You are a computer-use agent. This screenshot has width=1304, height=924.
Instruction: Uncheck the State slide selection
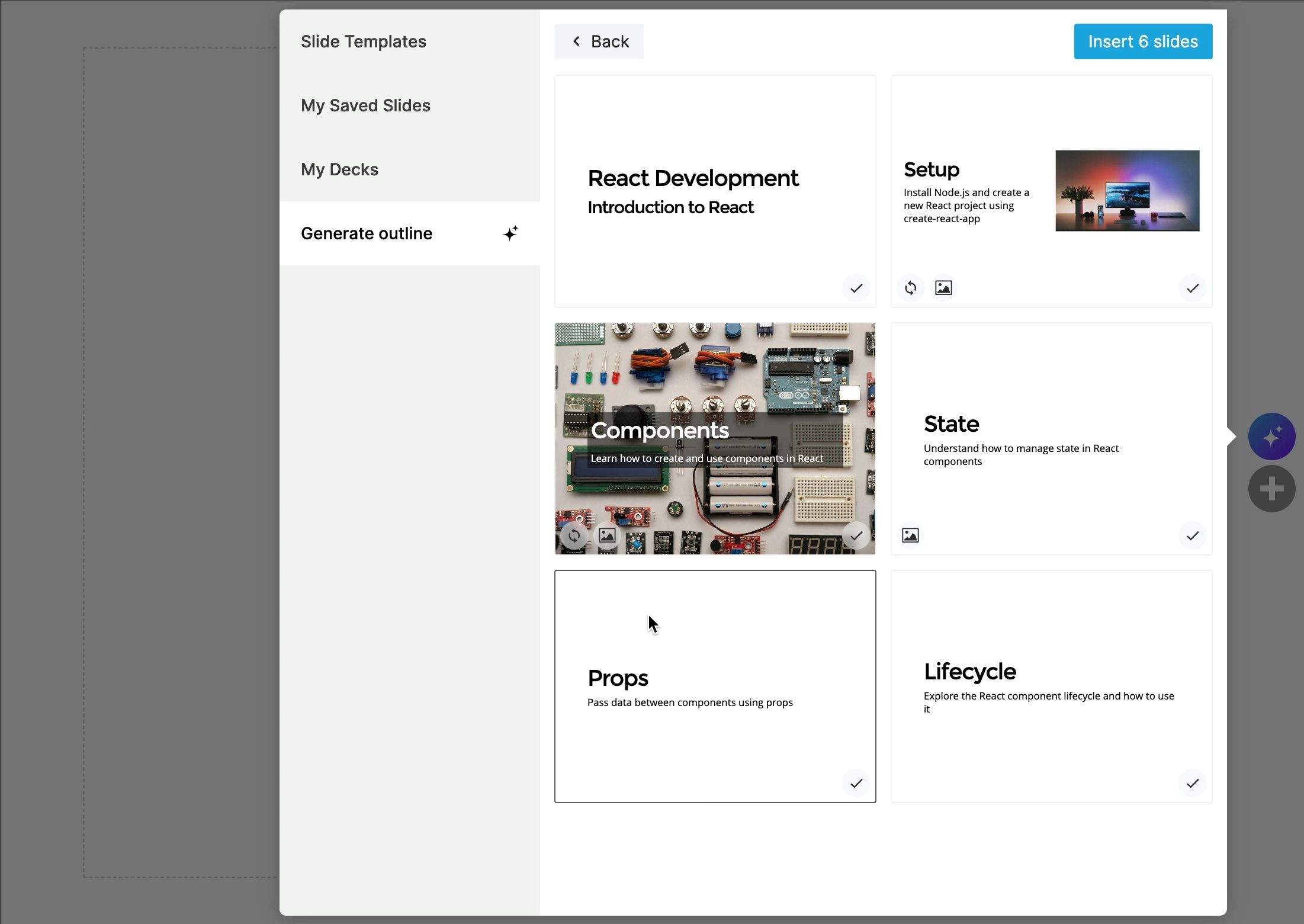pos(1192,536)
